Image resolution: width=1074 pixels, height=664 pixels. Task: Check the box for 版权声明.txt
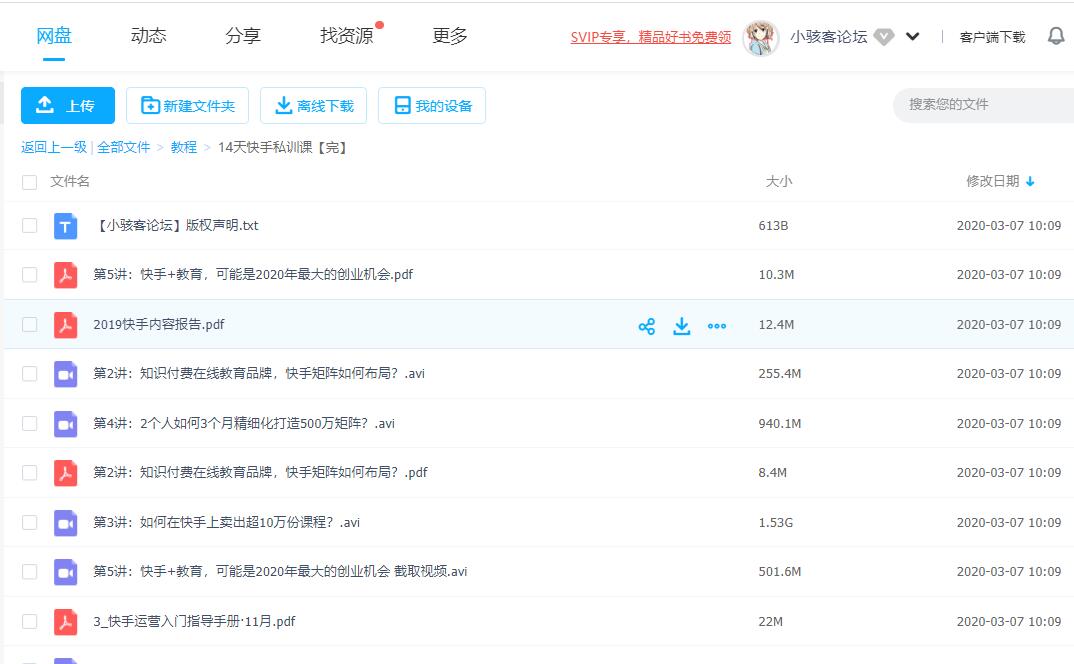point(29,225)
